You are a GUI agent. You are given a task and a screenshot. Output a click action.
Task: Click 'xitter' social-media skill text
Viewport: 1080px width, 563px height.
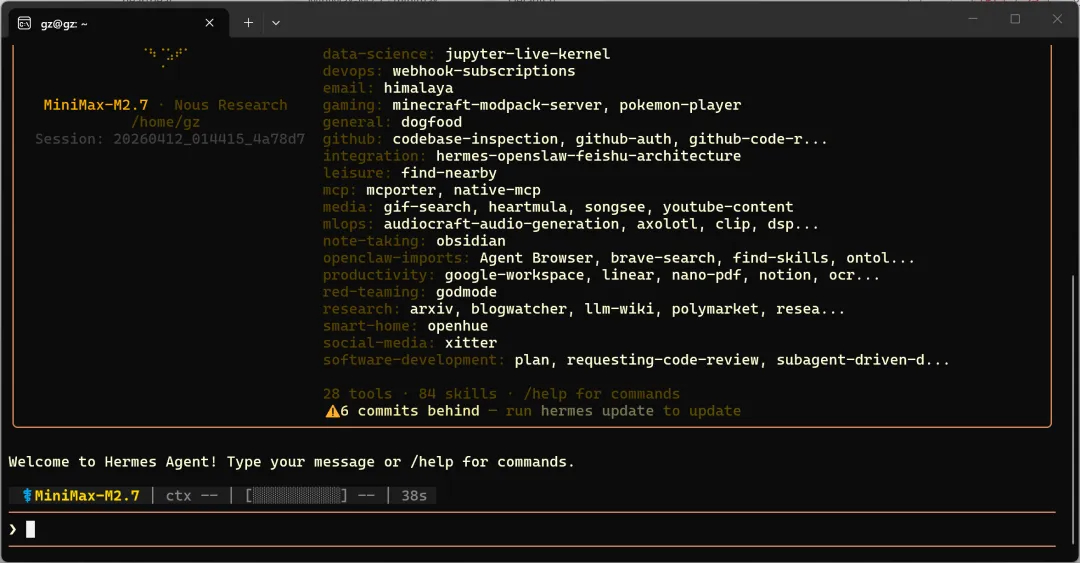click(470, 342)
